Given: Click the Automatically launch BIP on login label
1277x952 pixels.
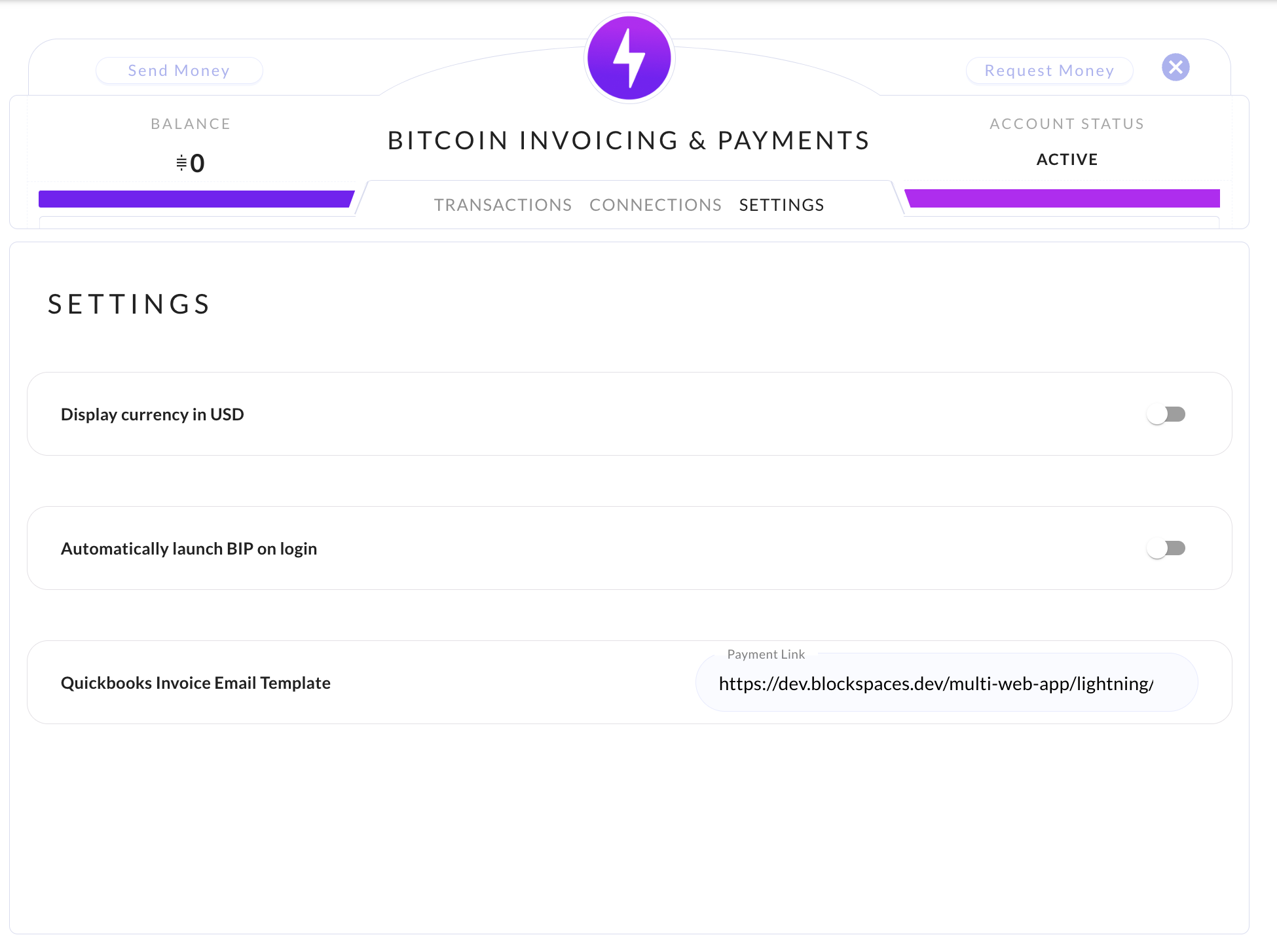Looking at the screenshot, I should click(189, 549).
